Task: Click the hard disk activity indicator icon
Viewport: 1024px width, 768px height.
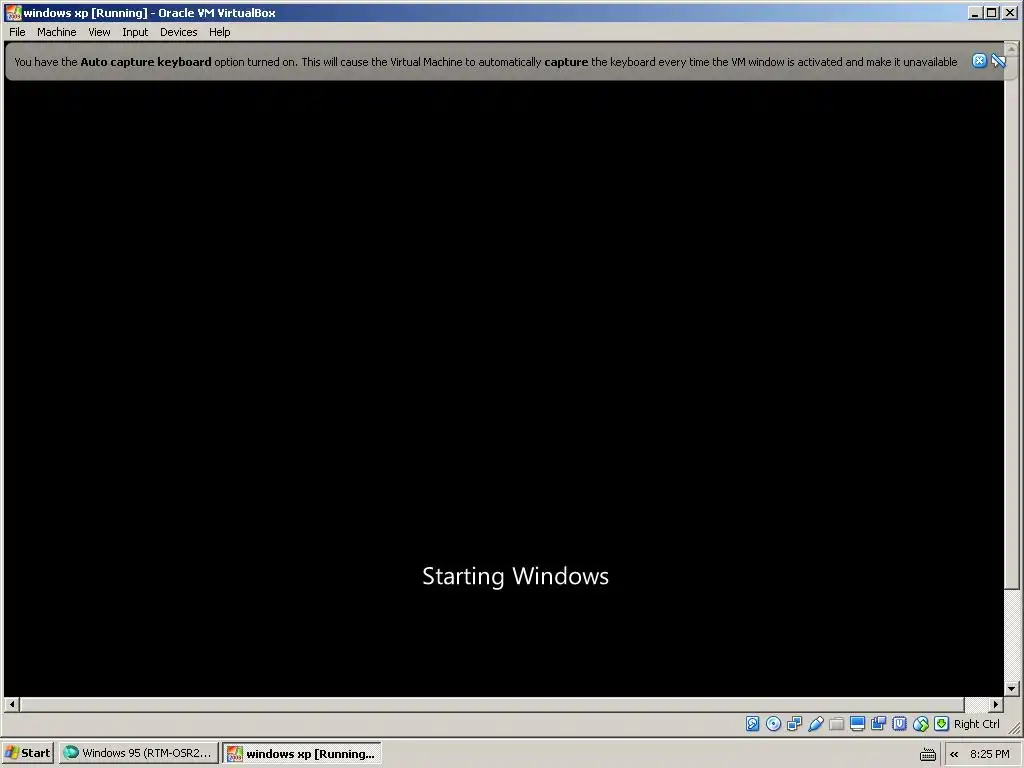Action: [x=752, y=724]
